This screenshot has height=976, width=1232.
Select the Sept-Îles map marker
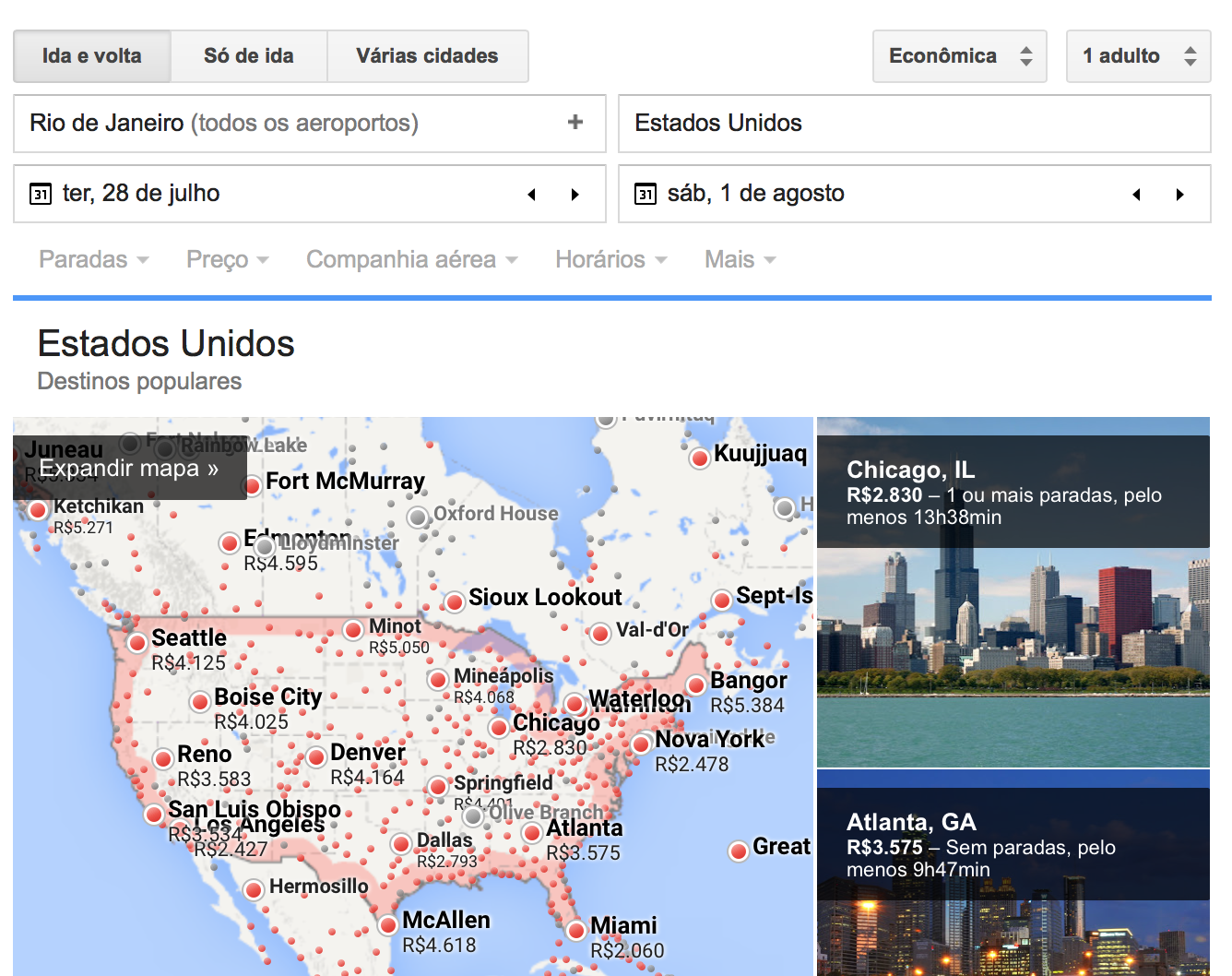(722, 600)
